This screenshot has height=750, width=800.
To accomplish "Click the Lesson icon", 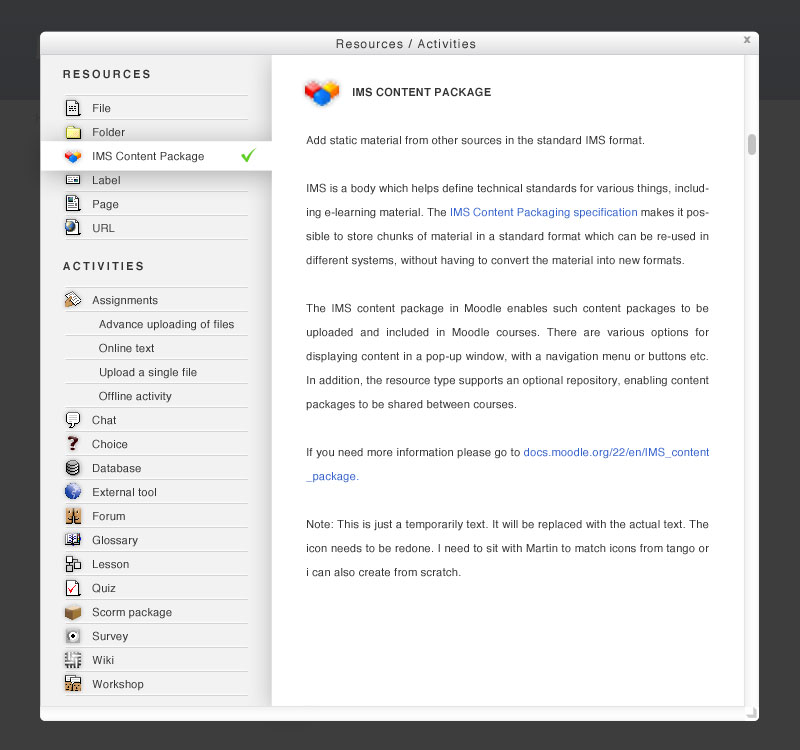I will pyautogui.click(x=73, y=564).
